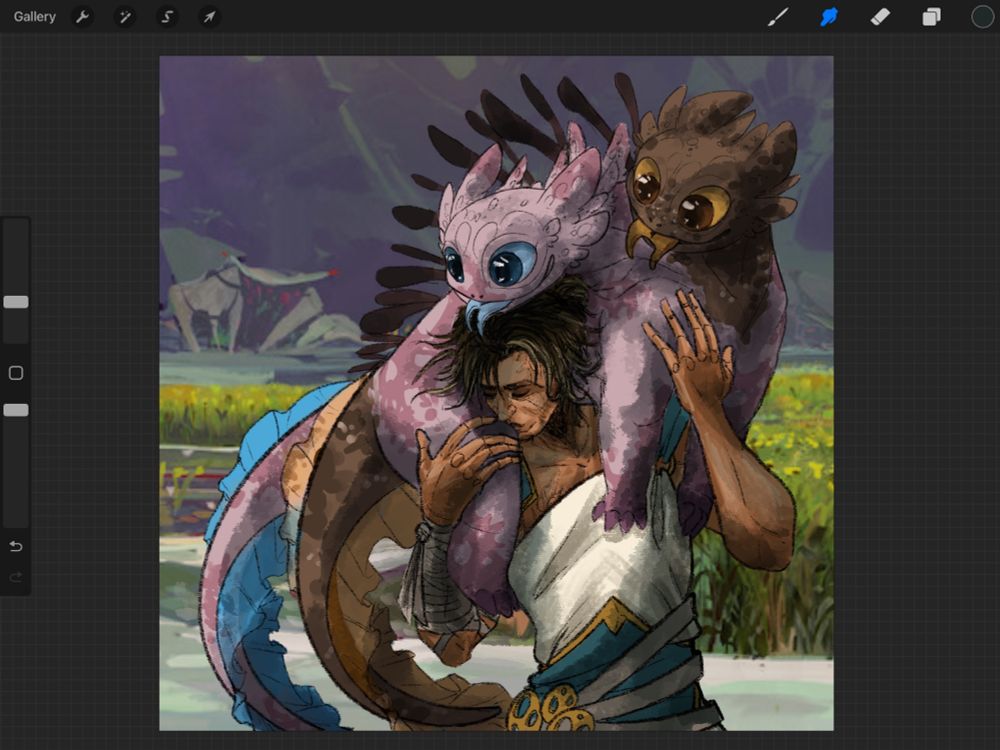Screen dimensions: 1000x750
Task: Return to the Gallery
Action: (34, 17)
